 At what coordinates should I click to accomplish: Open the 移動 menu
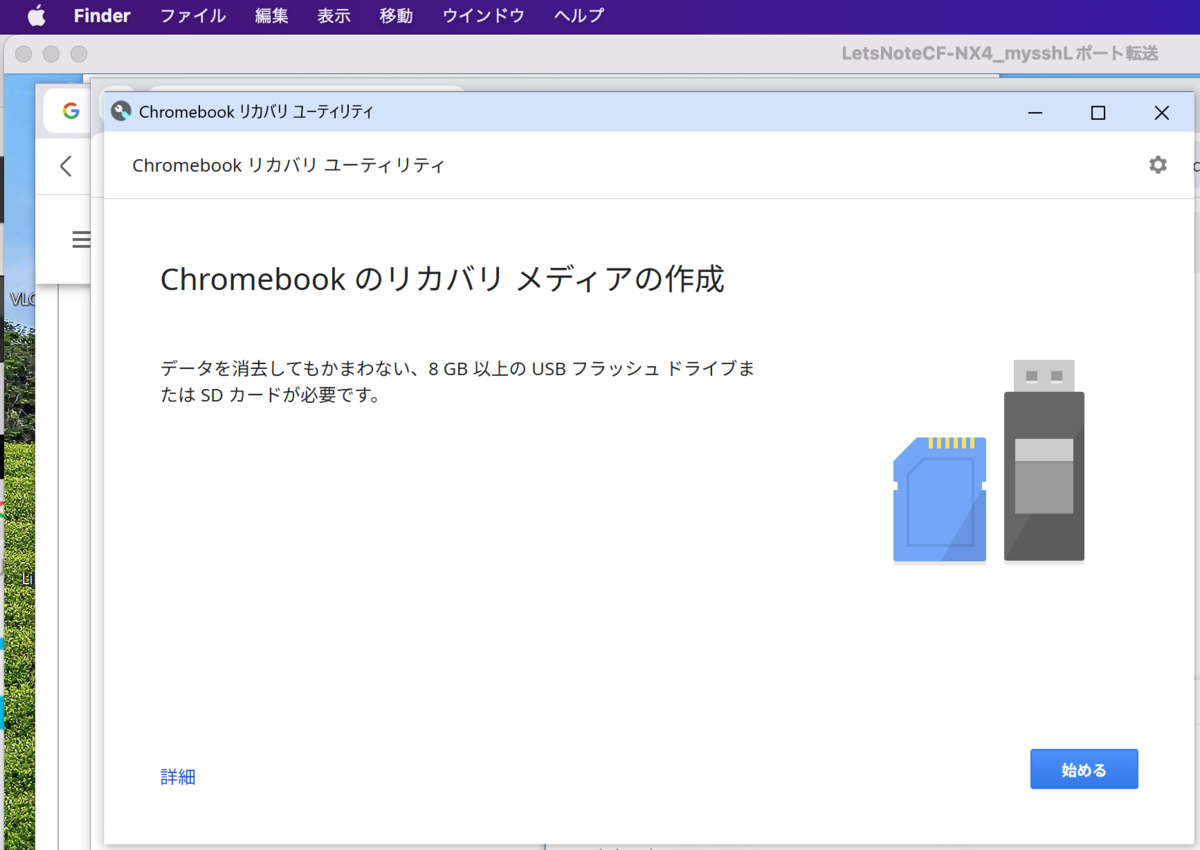396,16
